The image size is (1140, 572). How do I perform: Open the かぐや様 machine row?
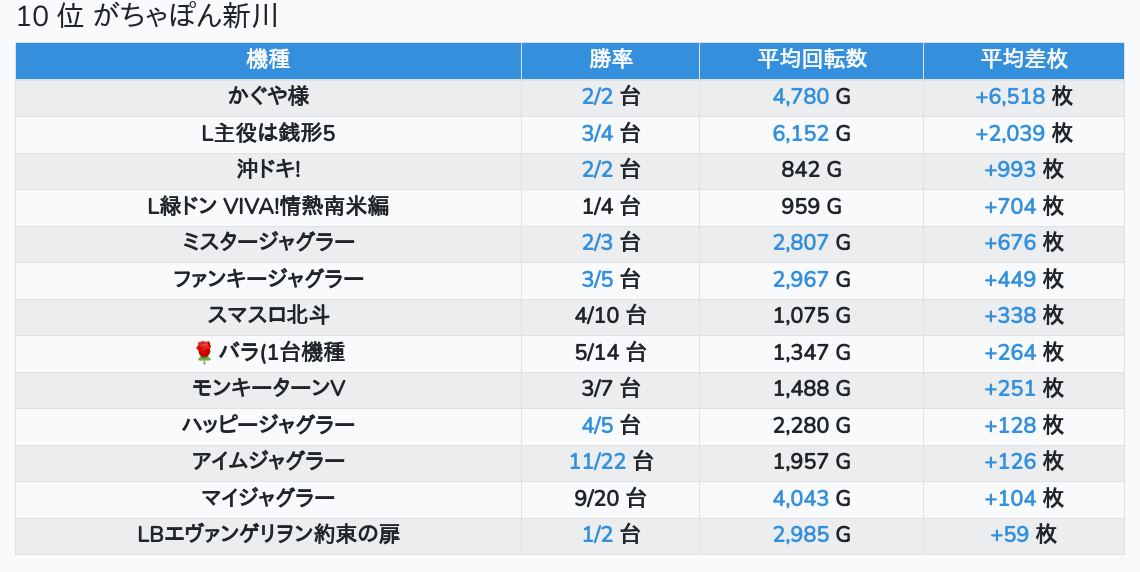point(268,97)
